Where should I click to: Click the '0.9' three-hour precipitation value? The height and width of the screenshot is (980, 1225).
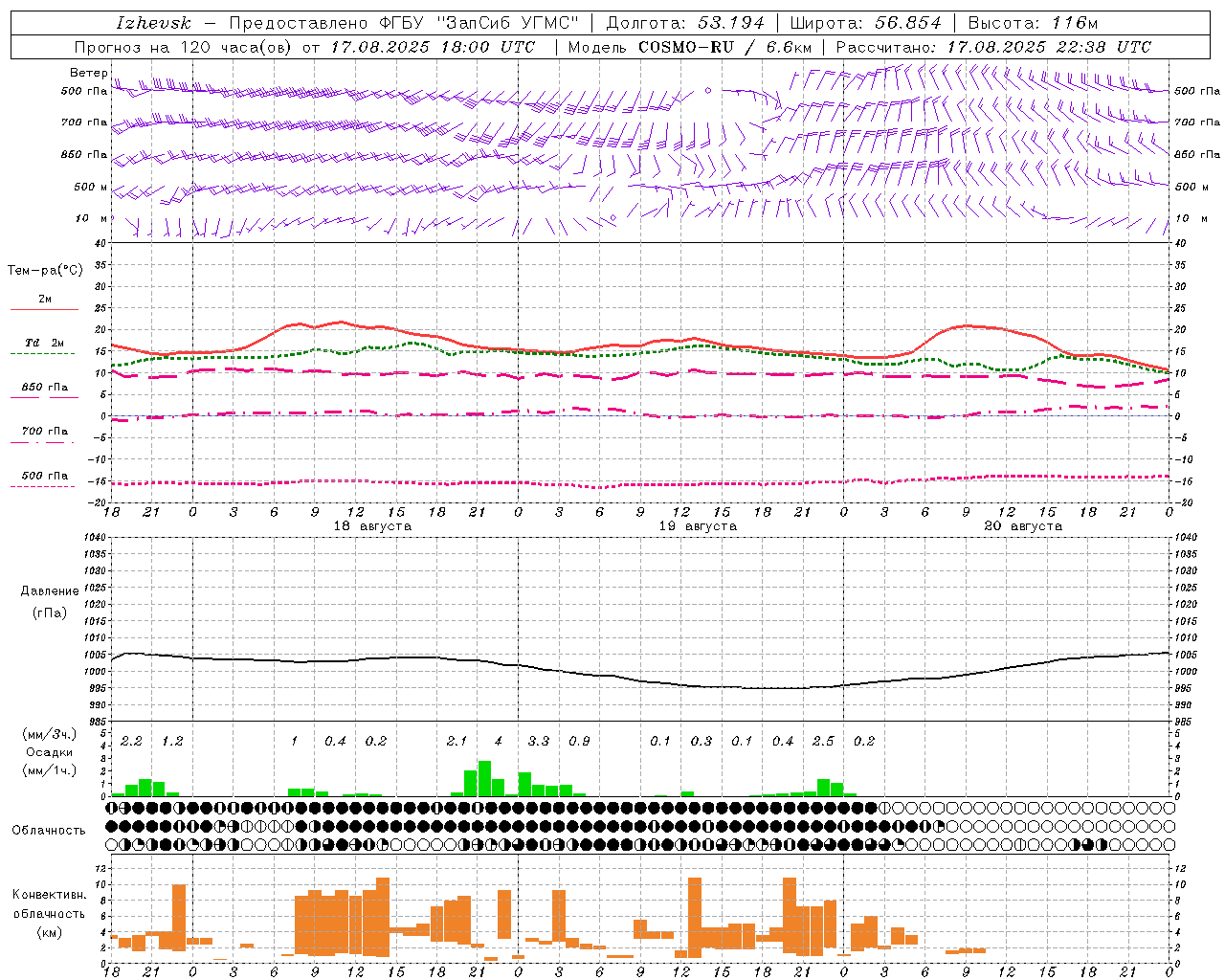pos(579,741)
